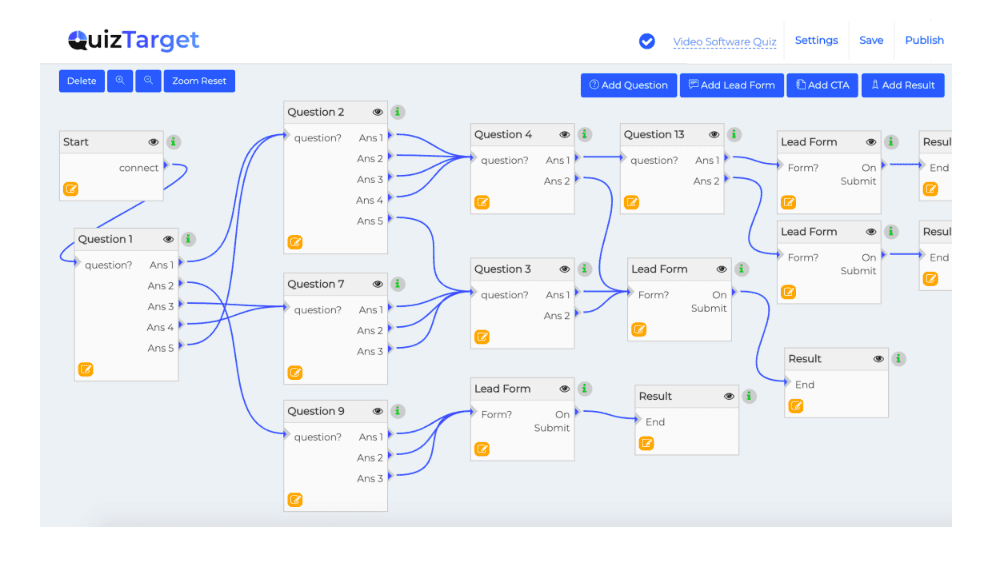This screenshot has width=988, height=564.
Task: Toggle the eye preview on Question 7
Action: [378, 285]
